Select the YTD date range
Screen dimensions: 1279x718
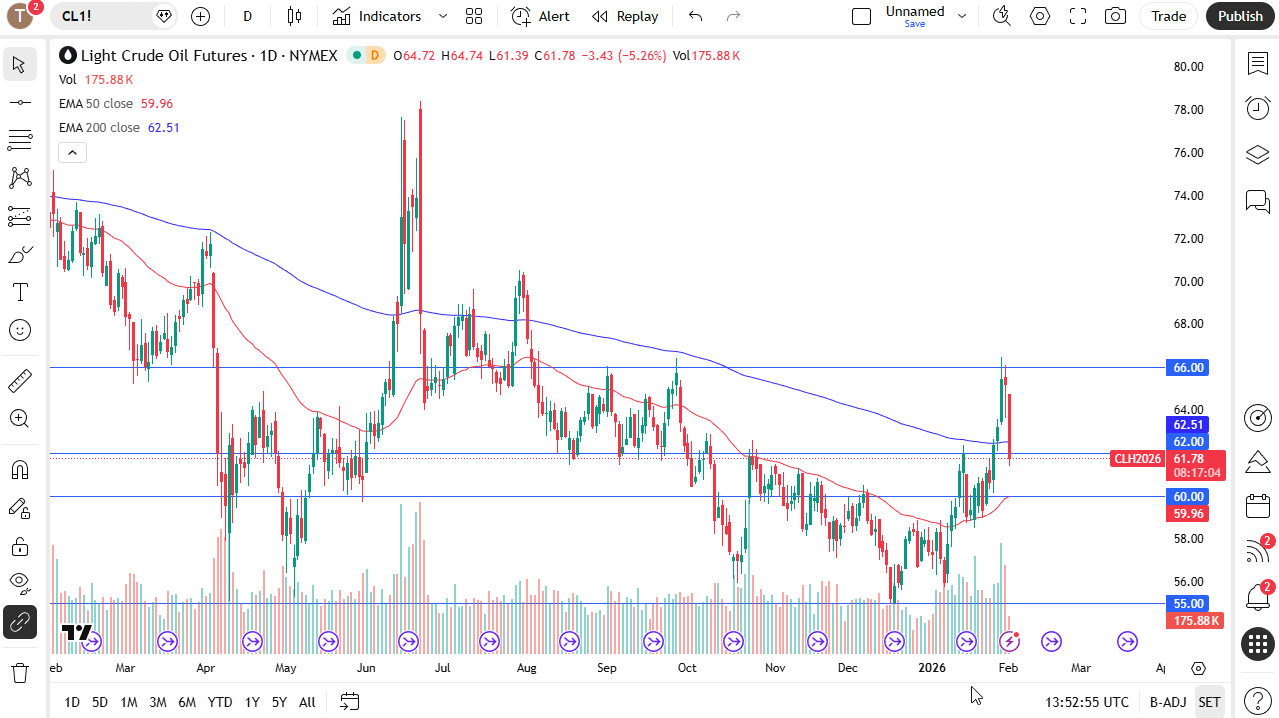click(x=220, y=702)
